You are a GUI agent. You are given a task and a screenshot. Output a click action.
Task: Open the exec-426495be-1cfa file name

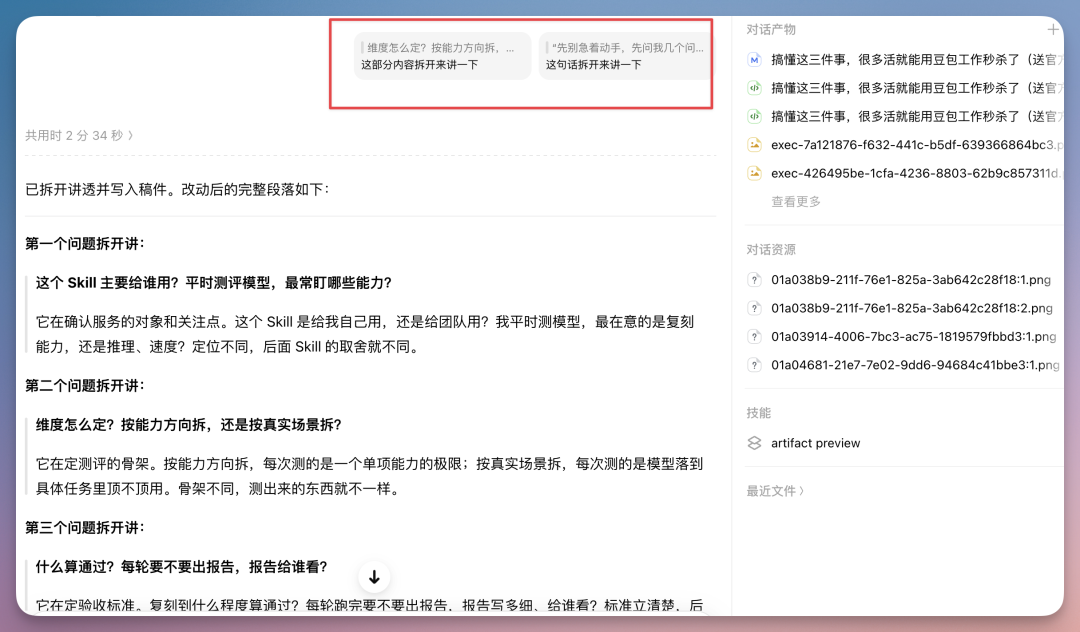coord(917,173)
